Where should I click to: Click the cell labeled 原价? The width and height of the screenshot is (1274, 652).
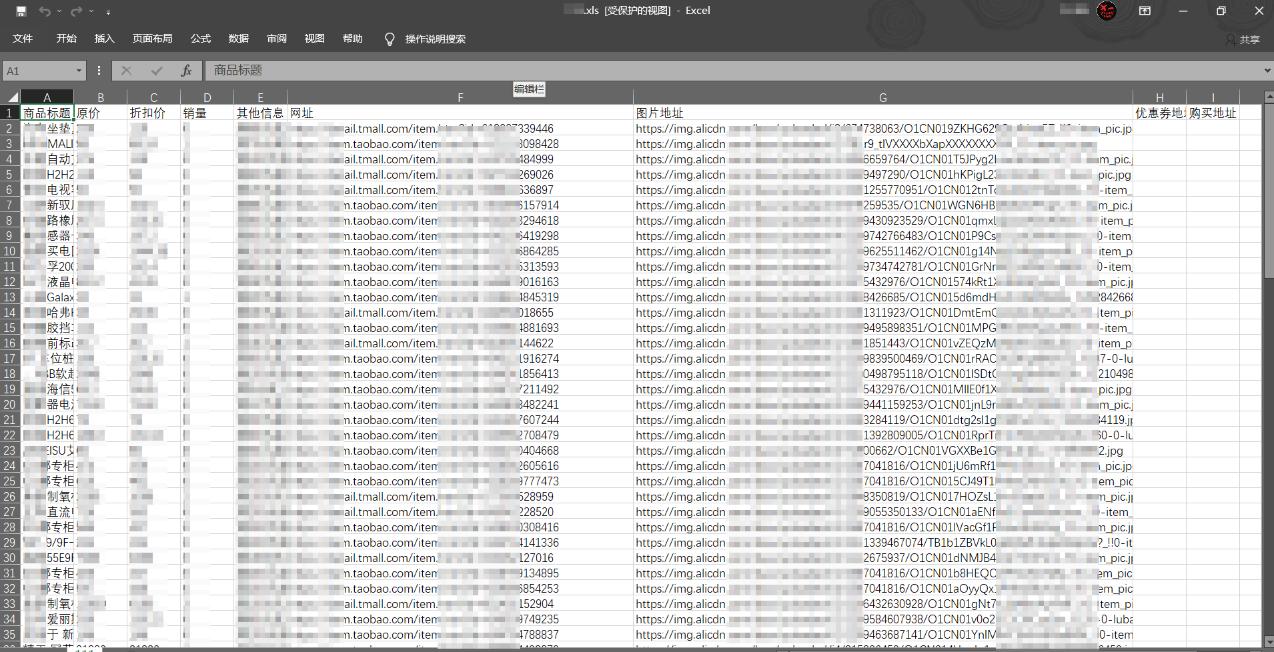(100, 113)
